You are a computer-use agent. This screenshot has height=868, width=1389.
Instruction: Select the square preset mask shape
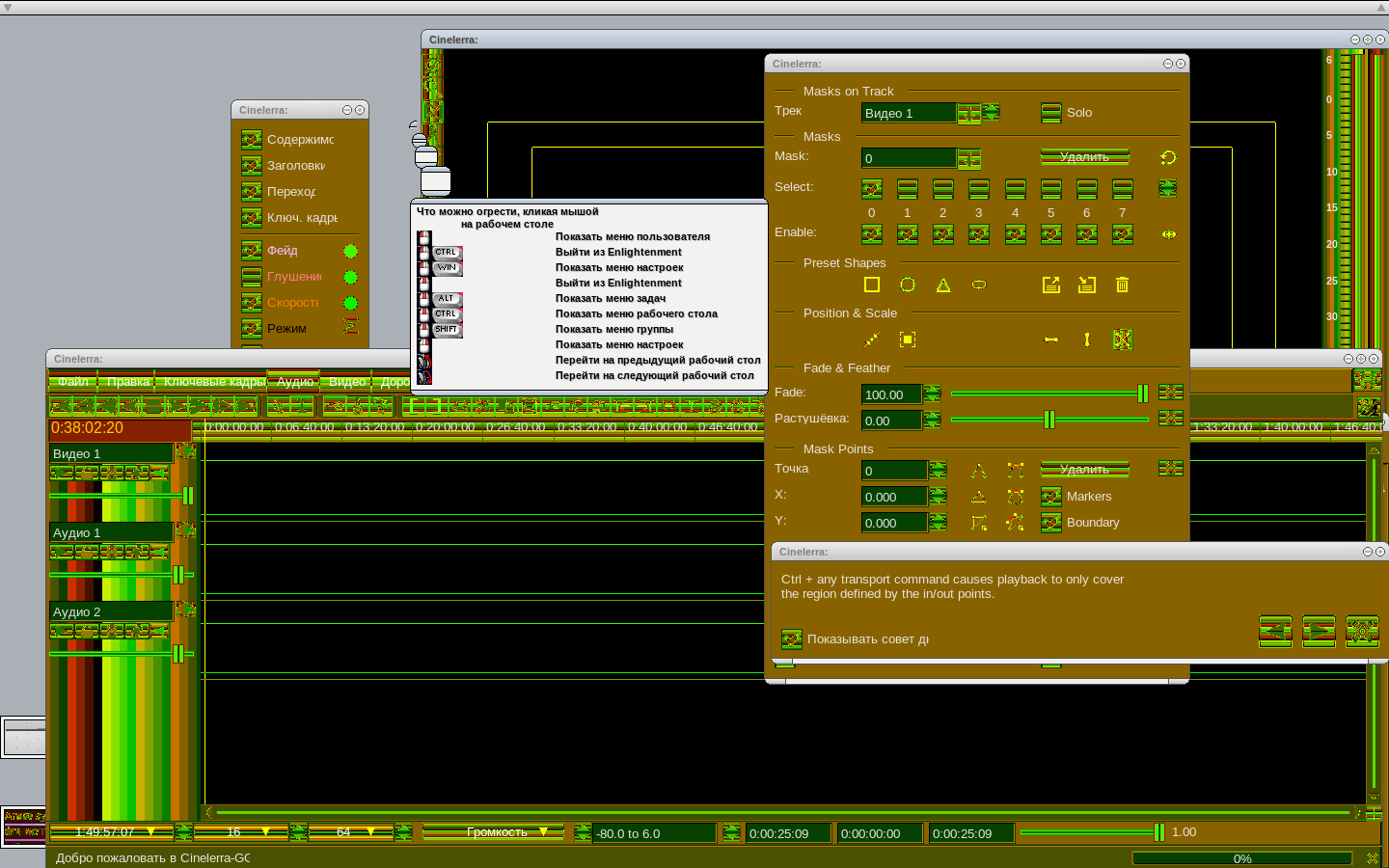coord(872,285)
